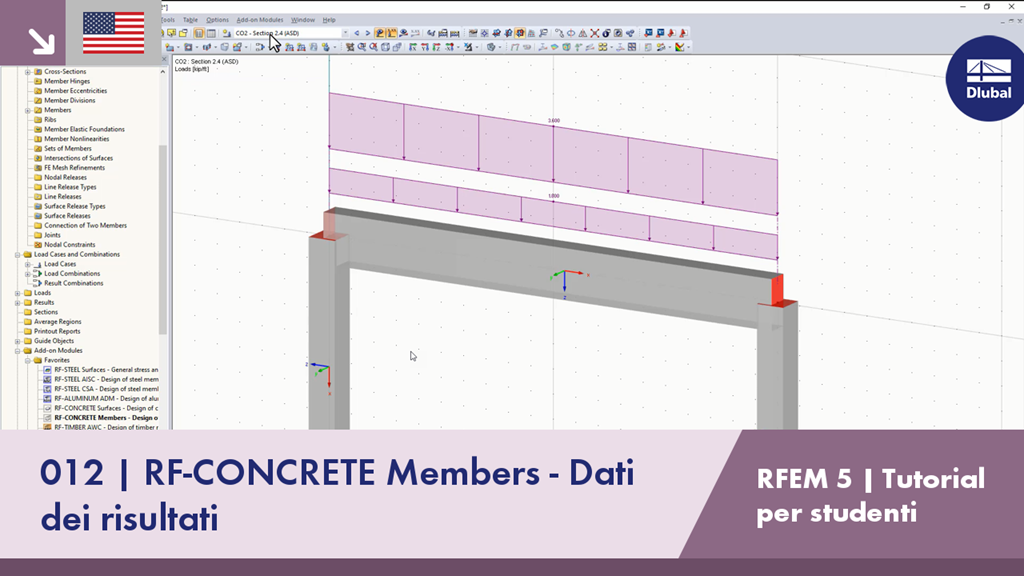Viewport: 1024px width, 576px height.
Task: Select RF-CONCRETE Surfaces module entry
Action: [106, 408]
